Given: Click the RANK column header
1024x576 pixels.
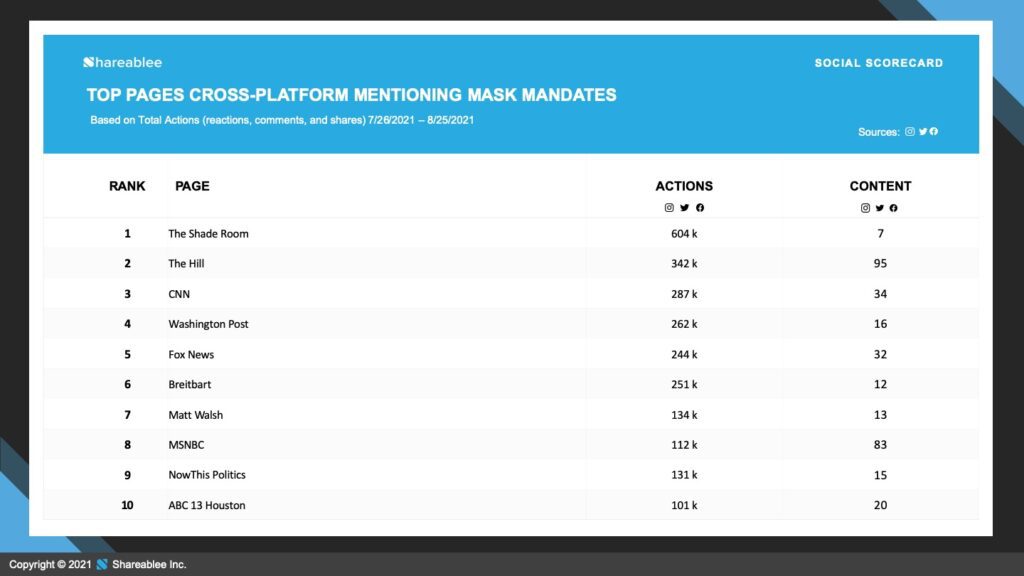Looking at the screenshot, I should click(127, 186).
